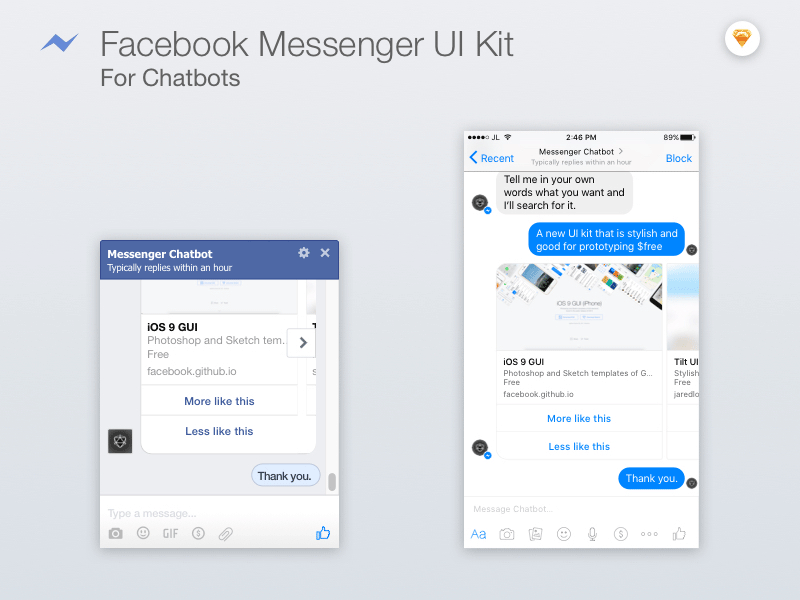Screen dimensions: 800x600
Task: Click the camera icon in desktop chat
Action: tap(116, 534)
